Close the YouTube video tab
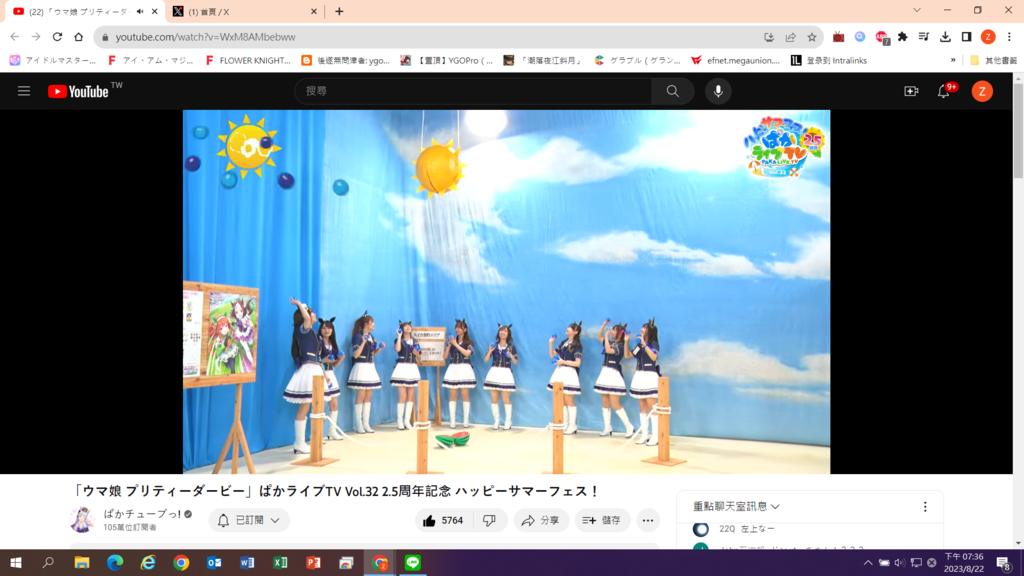Viewport: 1024px width, 576px height. pyautogui.click(x=154, y=12)
